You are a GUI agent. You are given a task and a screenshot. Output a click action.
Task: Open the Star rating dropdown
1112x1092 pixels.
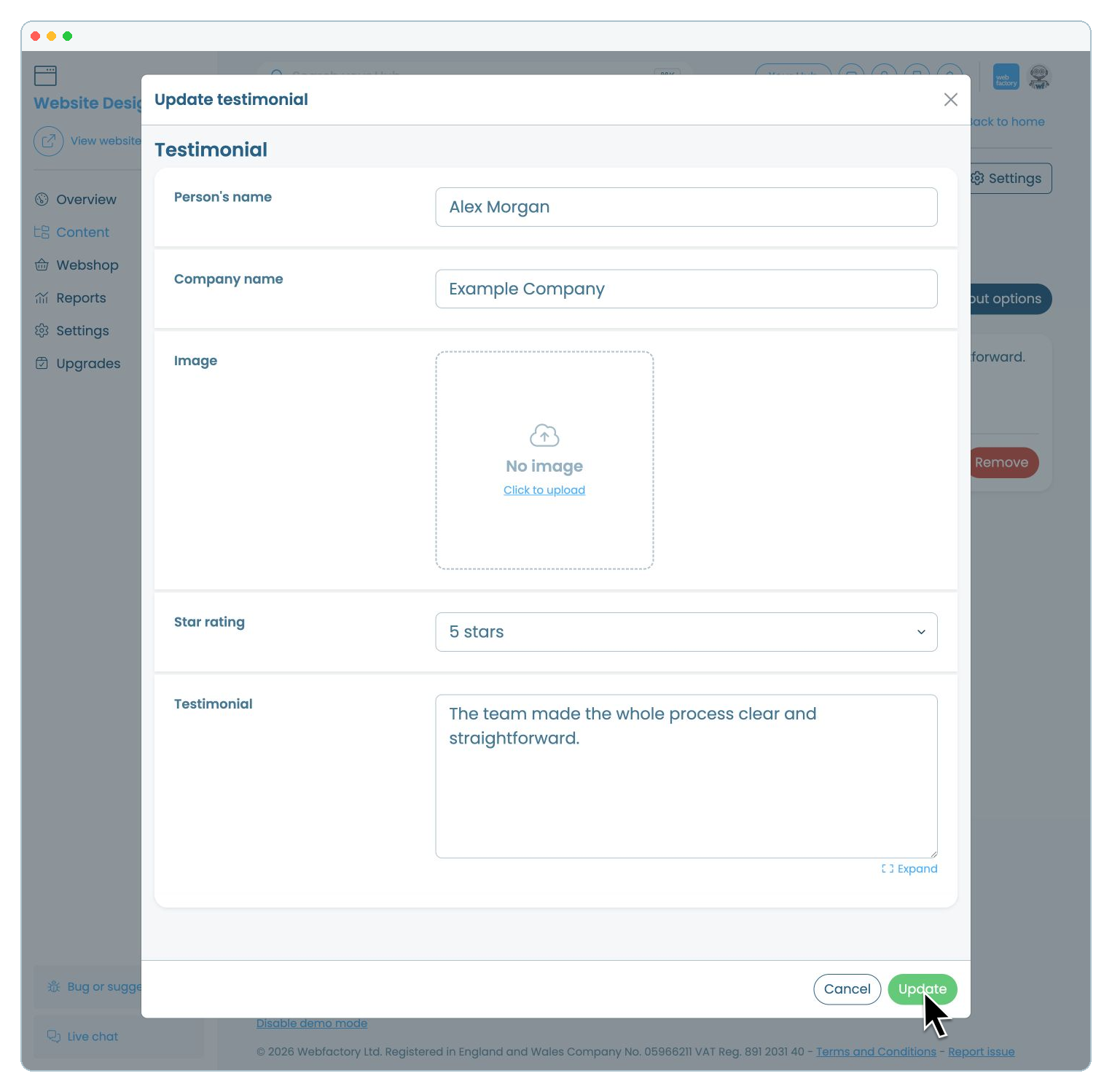tap(686, 632)
